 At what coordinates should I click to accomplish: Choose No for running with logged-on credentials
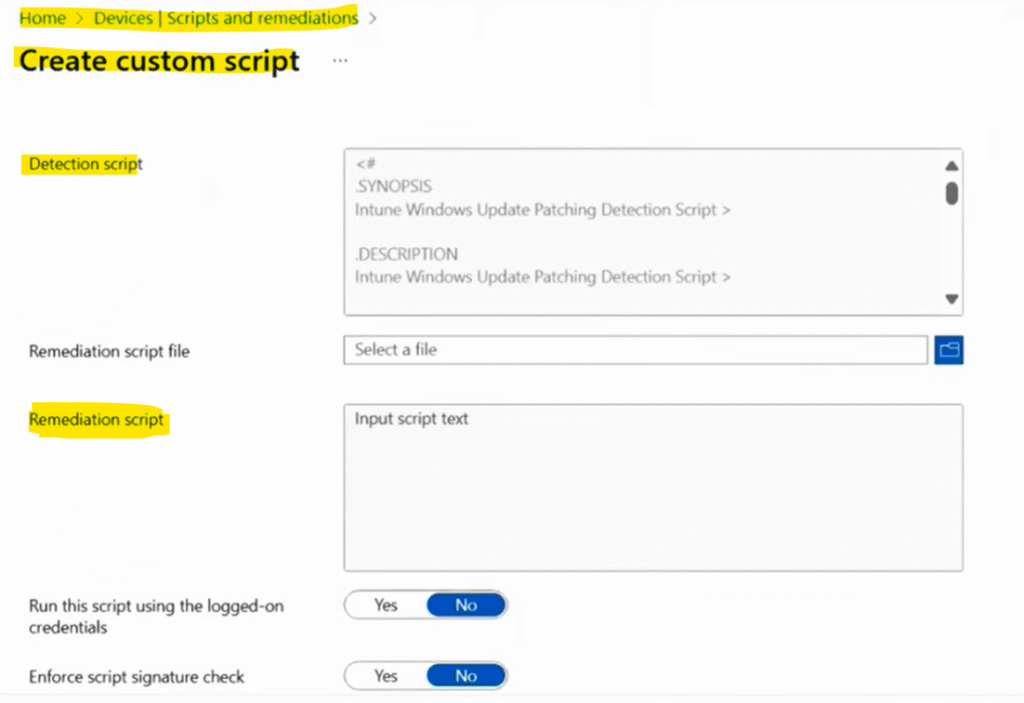click(x=466, y=605)
